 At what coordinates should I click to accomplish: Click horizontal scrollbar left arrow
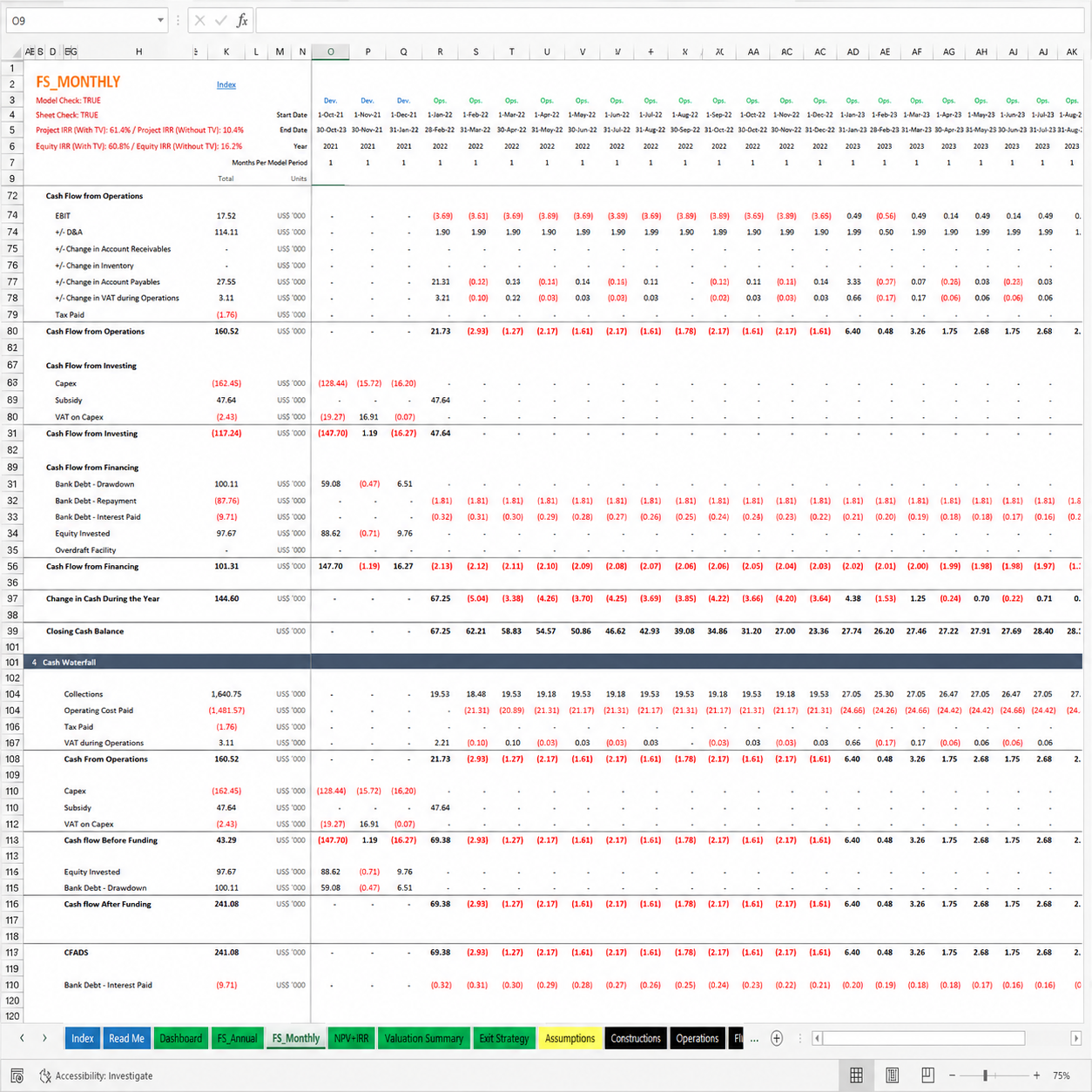[817, 1038]
